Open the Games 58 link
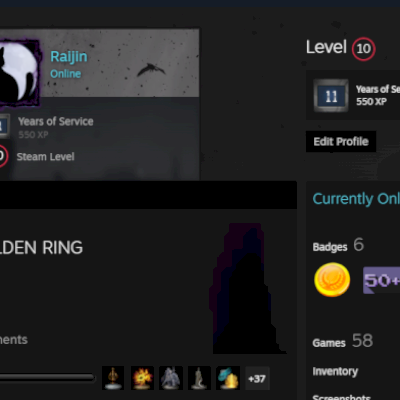The height and width of the screenshot is (400, 400). tap(342, 341)
